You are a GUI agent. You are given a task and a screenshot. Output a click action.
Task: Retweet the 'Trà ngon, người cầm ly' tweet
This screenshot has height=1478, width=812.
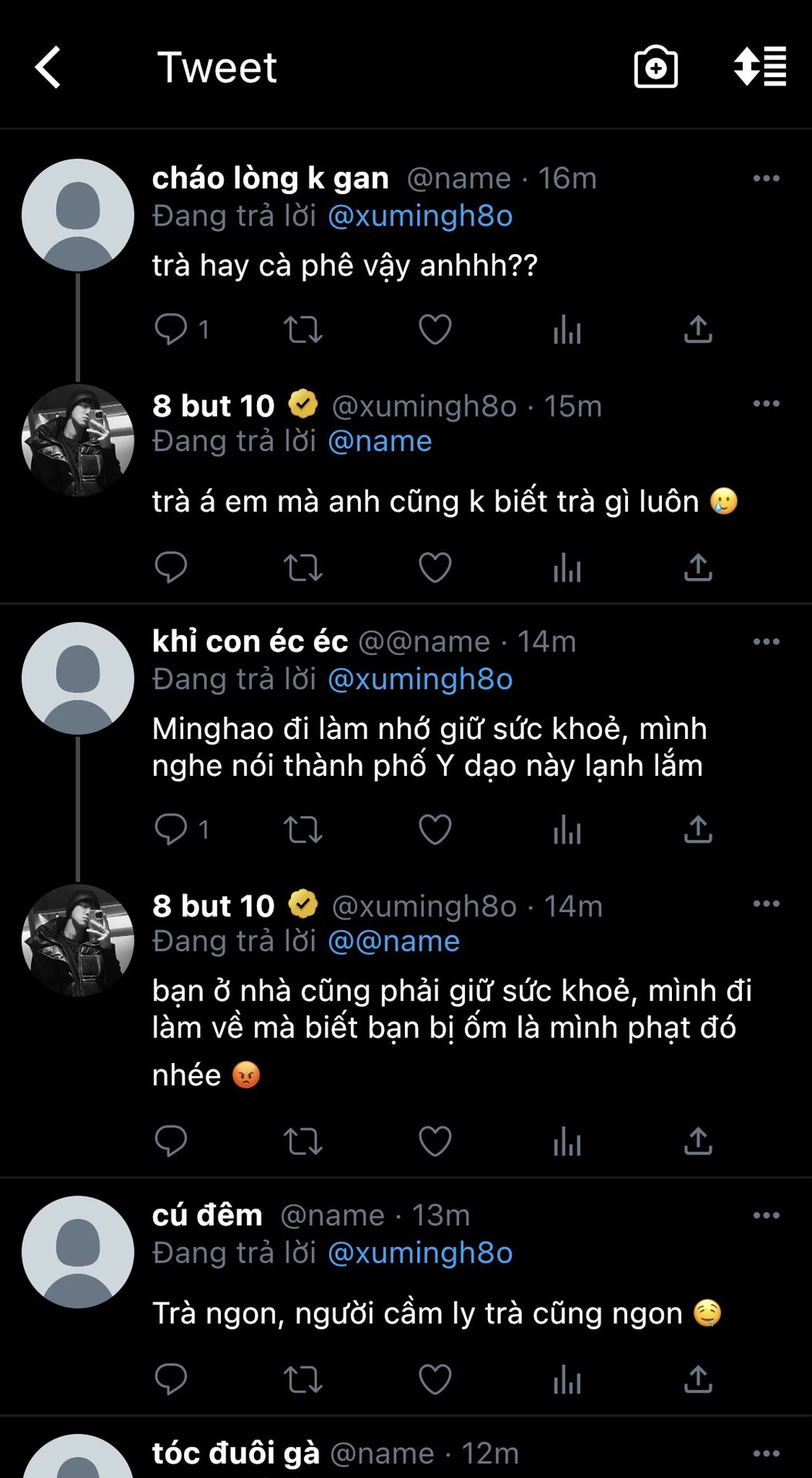tap(302, 1379)
